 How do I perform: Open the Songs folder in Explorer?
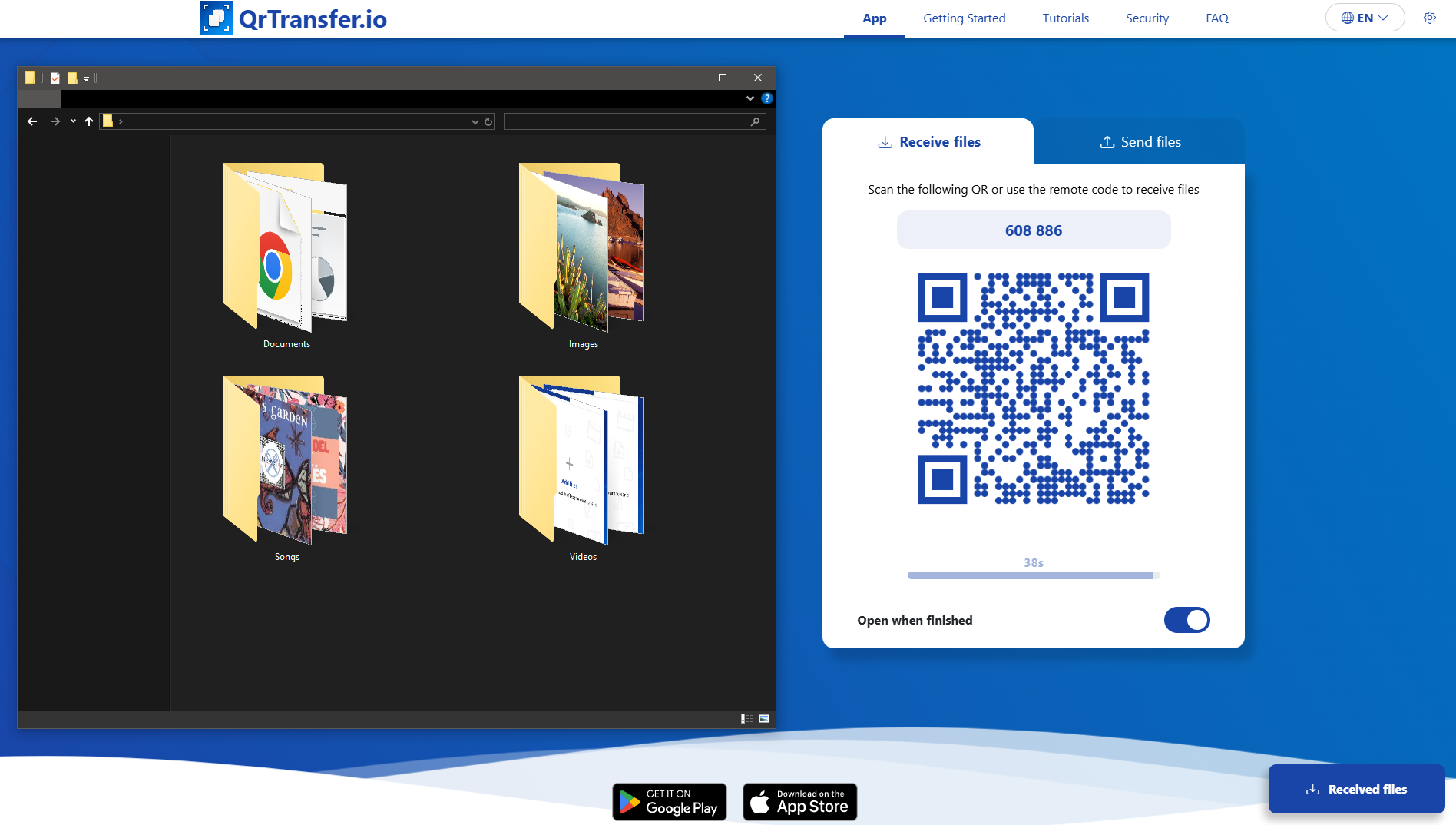click(286, 469)
